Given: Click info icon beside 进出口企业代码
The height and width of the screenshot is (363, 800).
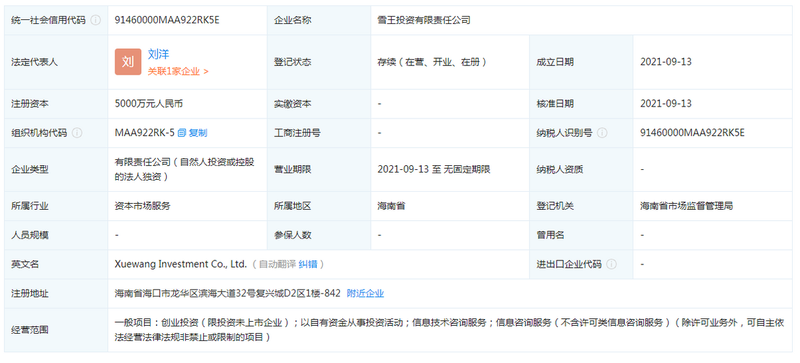Looking at the screenshot, I should point(611,264).
